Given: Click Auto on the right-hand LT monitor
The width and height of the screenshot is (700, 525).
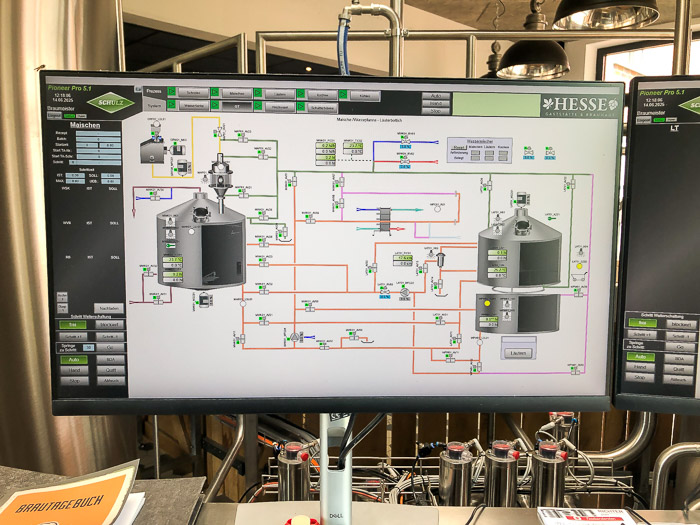Looking at the screenshot, I should click(641, 357).
